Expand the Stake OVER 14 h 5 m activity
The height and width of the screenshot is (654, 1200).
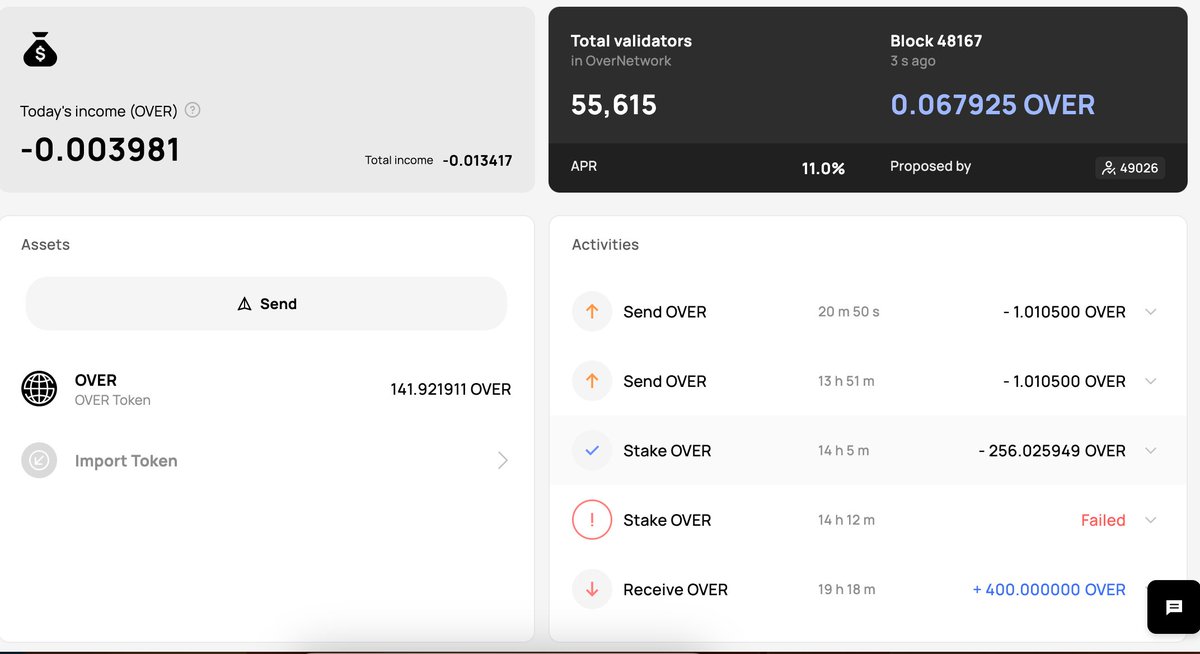tap(1150, 451)
